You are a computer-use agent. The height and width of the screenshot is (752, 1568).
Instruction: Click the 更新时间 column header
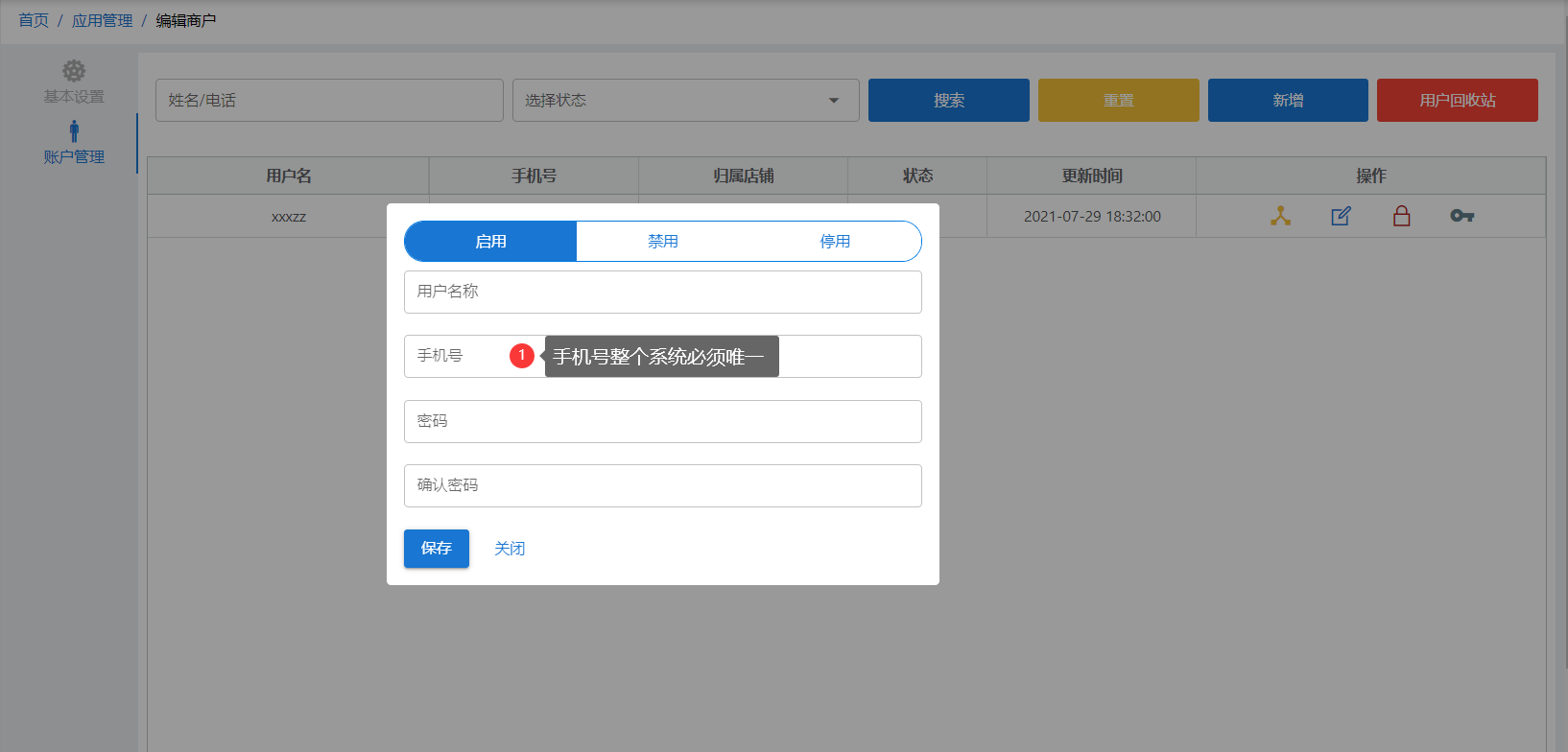tap(1092, 176)
